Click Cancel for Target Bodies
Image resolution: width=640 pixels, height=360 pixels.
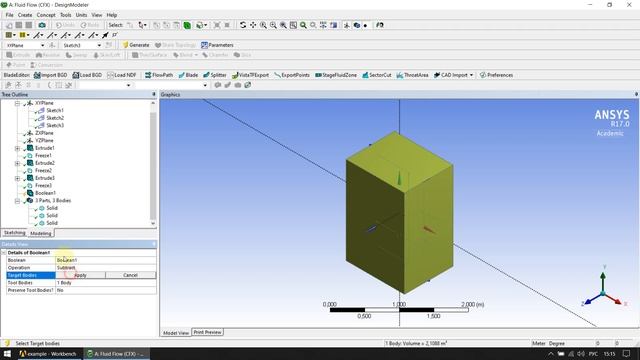coord(131,275)
